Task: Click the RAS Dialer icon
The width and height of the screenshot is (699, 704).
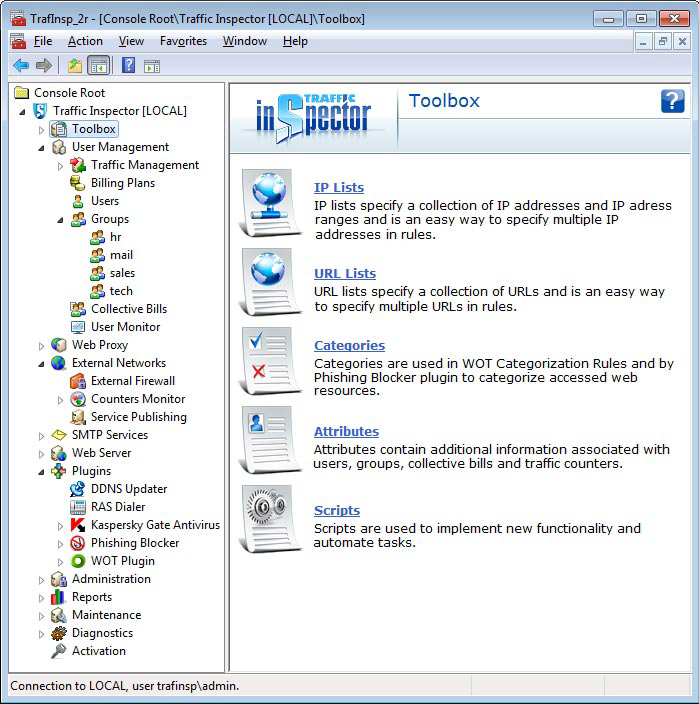Action: [x=77, y=507]
